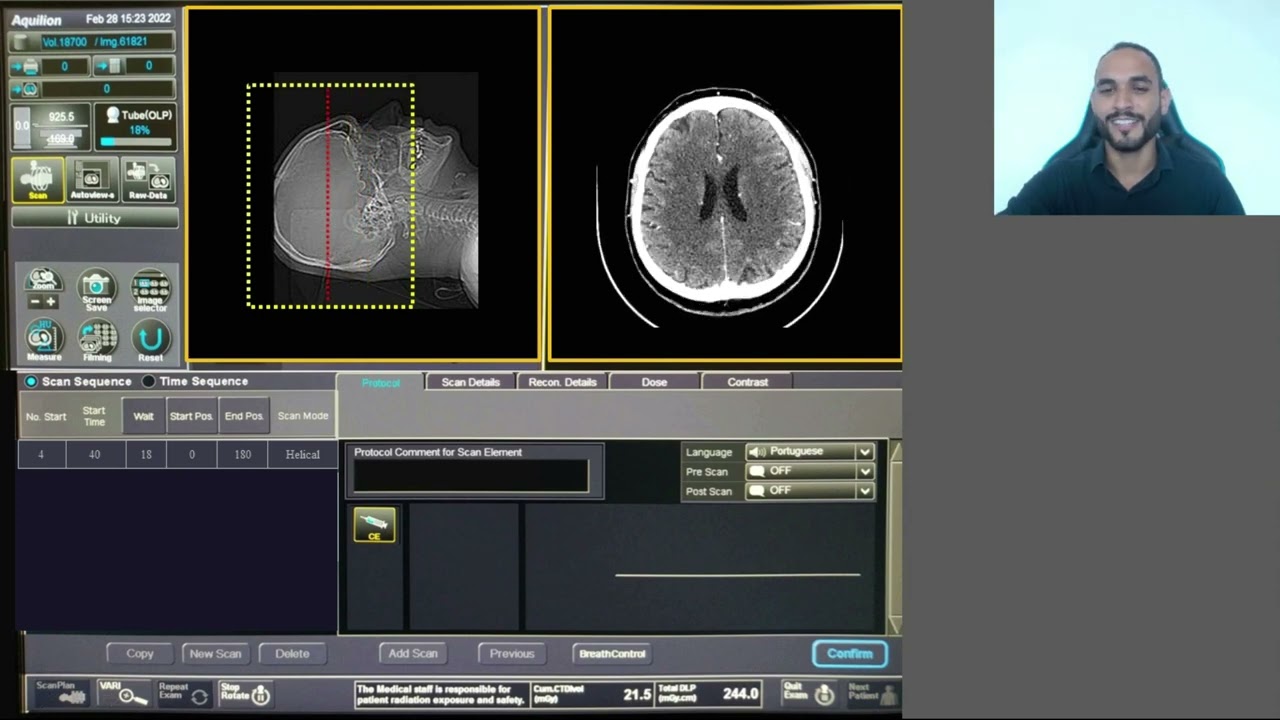Open the Autoview-s panel icon
The image size is (1280, 720).
pyautogui.click(x=92, y=180)
